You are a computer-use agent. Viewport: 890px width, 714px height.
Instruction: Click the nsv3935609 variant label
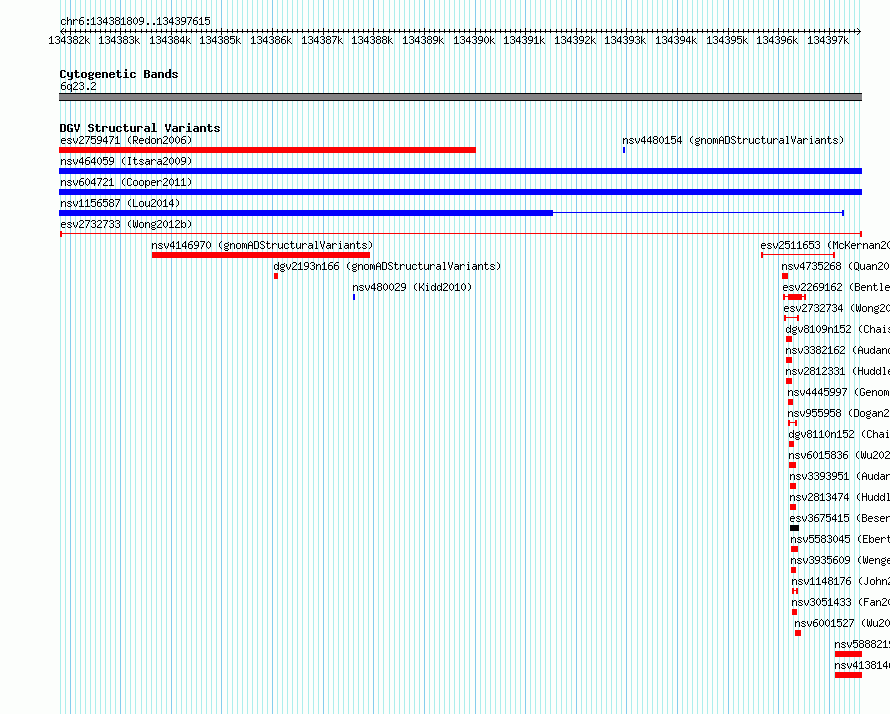840,560
